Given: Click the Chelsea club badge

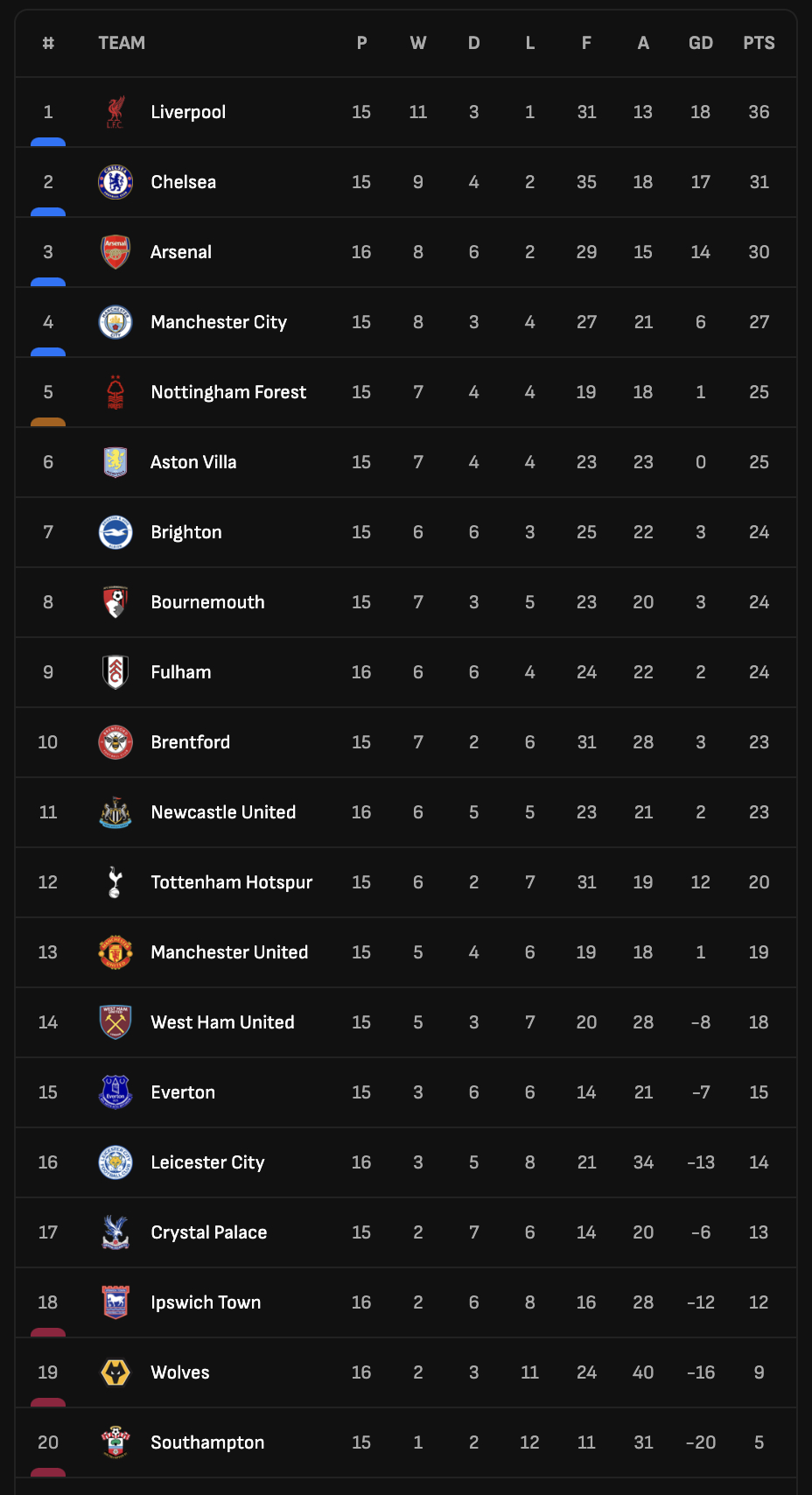Looking at the screenshot, I should [115, 182].
